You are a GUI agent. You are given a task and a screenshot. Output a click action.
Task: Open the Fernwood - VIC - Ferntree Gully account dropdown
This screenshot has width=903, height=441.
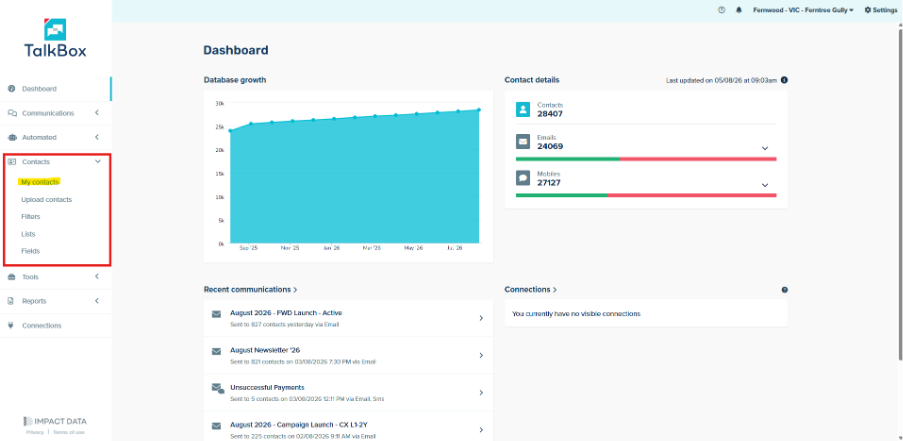click(803, 10)
